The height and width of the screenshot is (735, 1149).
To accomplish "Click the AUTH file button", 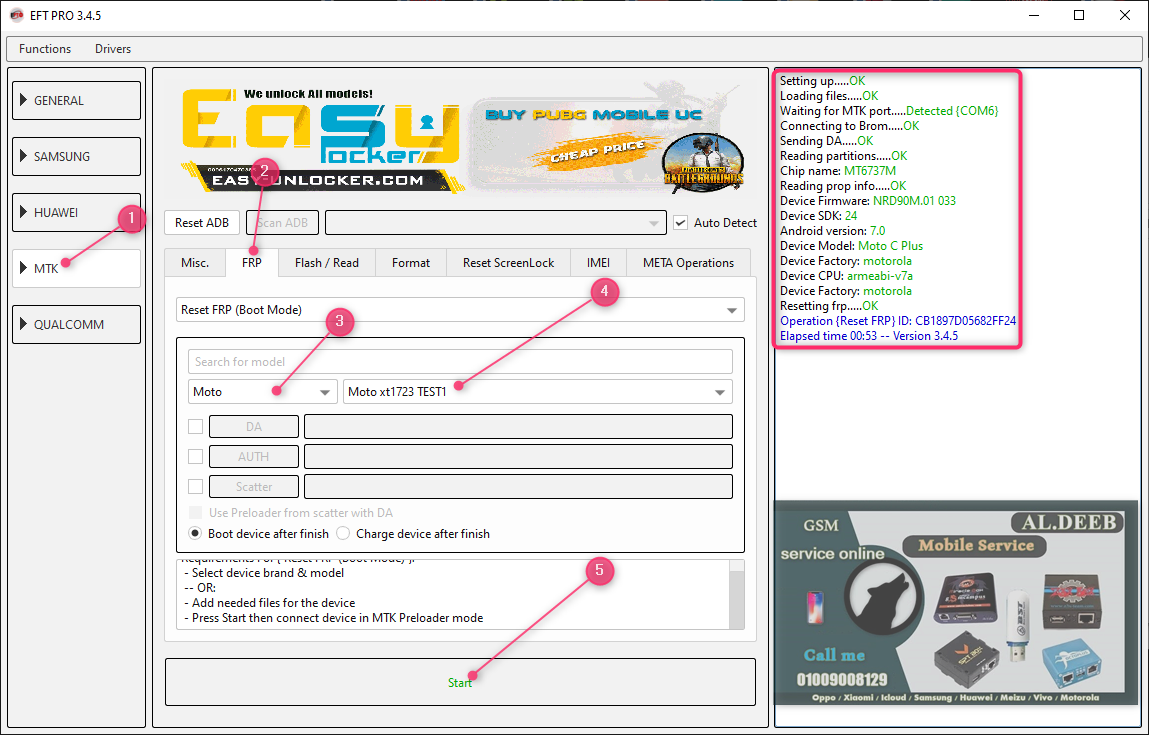I will 254,457.
